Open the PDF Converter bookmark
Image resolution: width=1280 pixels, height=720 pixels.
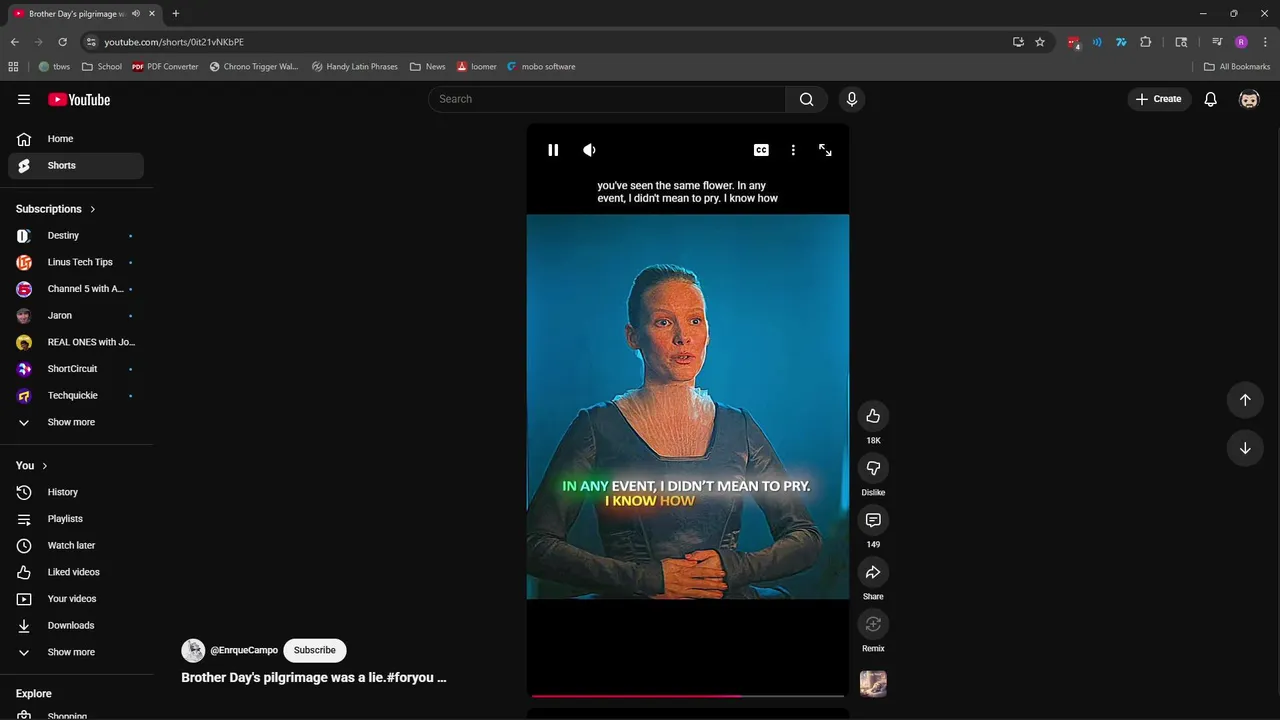pos(165,67)
